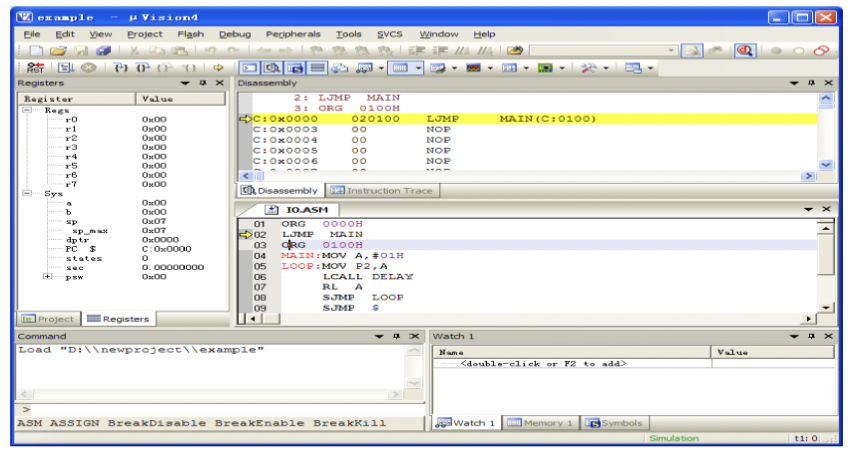Click the Stop execution icon

[x=88, y=68]
